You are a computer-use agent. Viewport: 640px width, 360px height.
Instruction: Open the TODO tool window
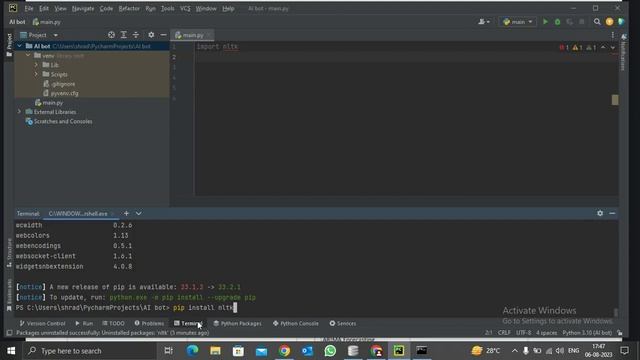point(113,323)
